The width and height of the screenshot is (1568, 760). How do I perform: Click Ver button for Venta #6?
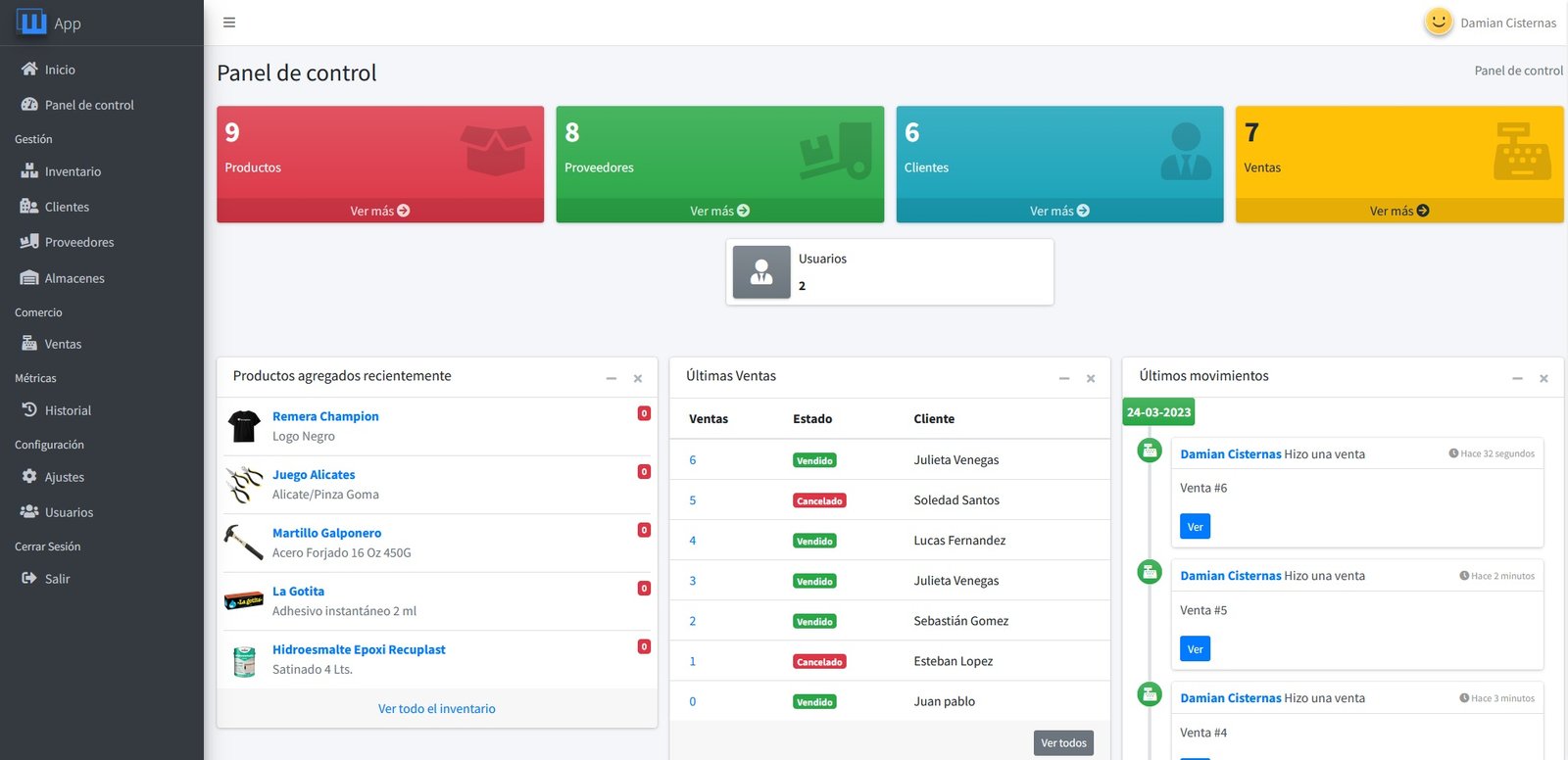(1195, 526)
